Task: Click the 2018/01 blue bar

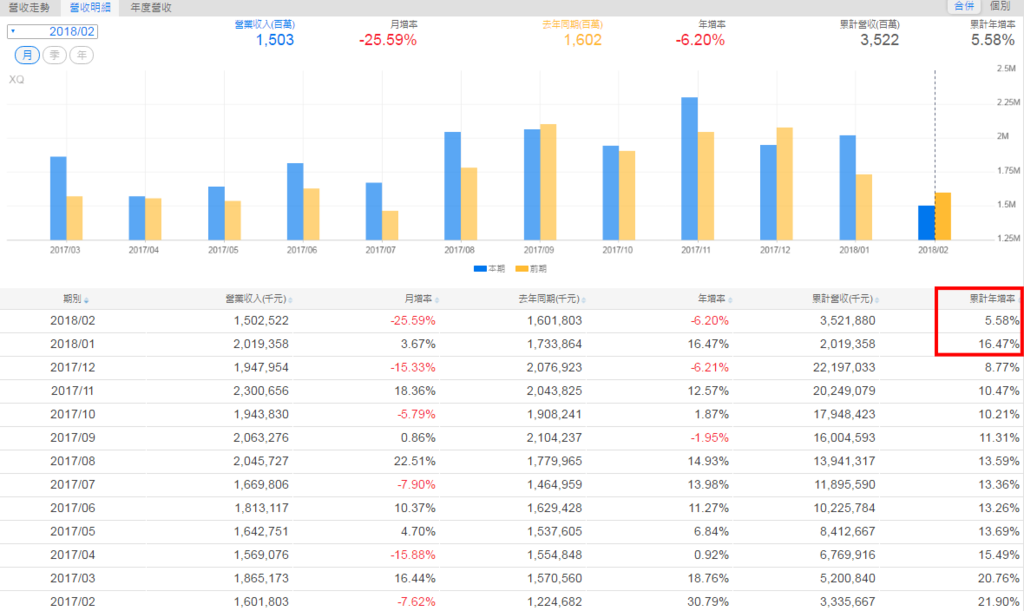Action: (x=847, y=188)
